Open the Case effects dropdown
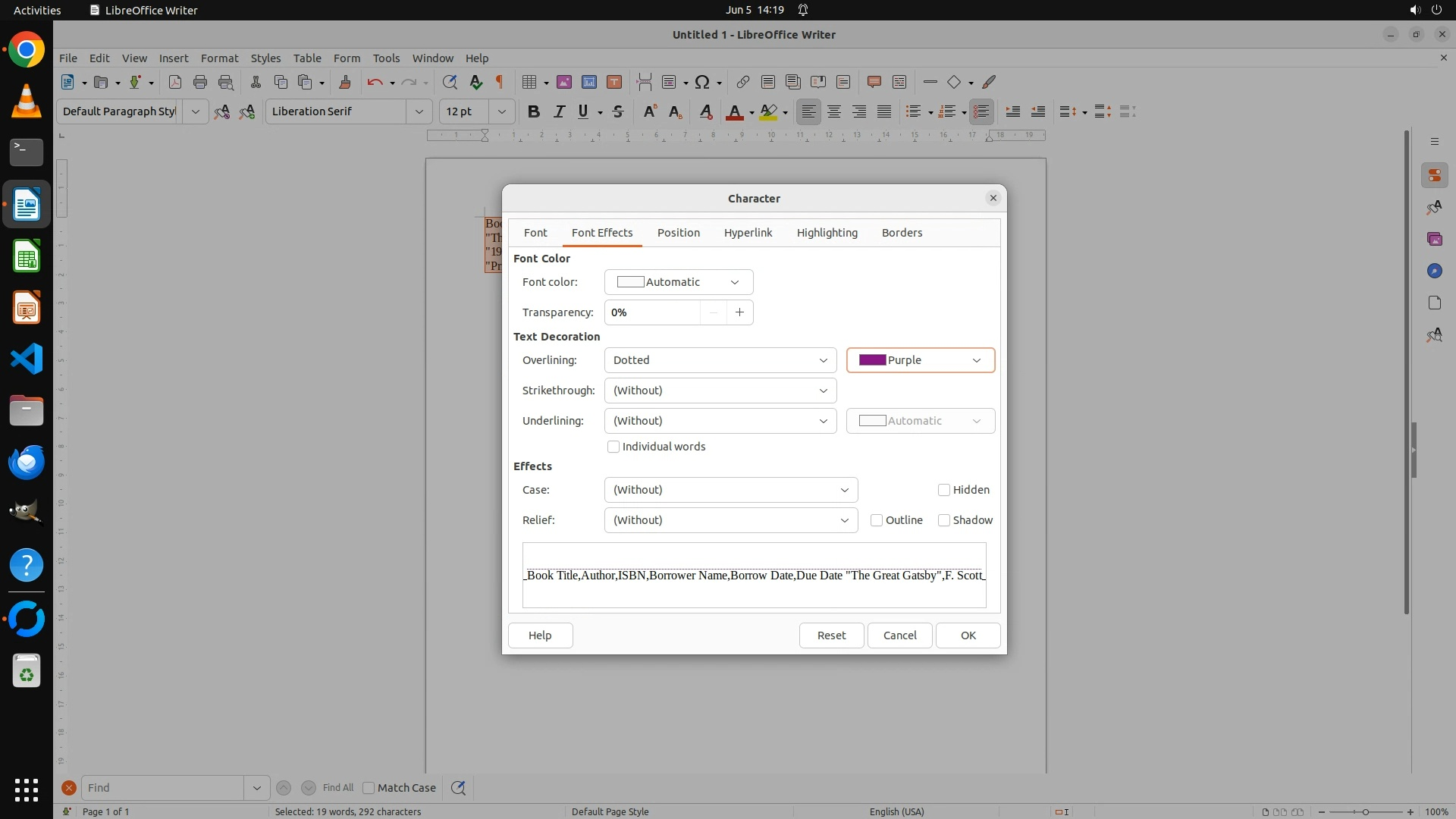Image resolution: width=1456 pixels, height=819 pixels. pyautogui.click(x=730, y=490)
